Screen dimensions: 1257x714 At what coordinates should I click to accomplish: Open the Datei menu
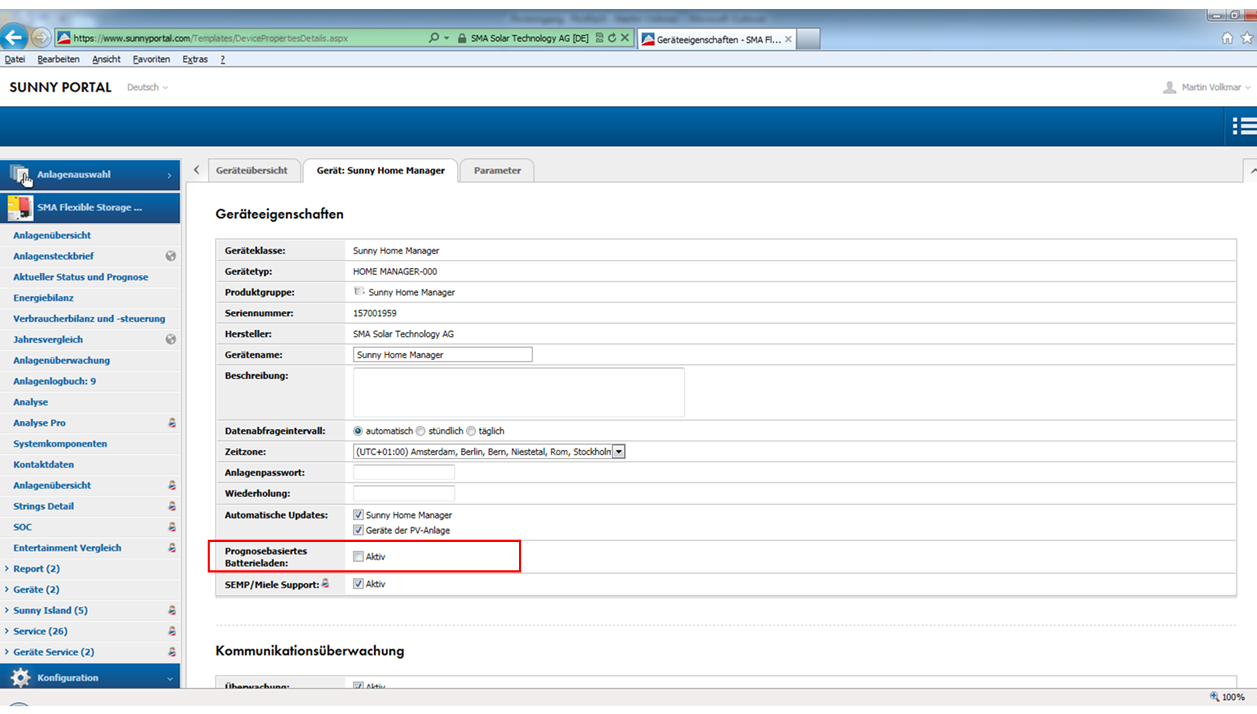(15, 60)
